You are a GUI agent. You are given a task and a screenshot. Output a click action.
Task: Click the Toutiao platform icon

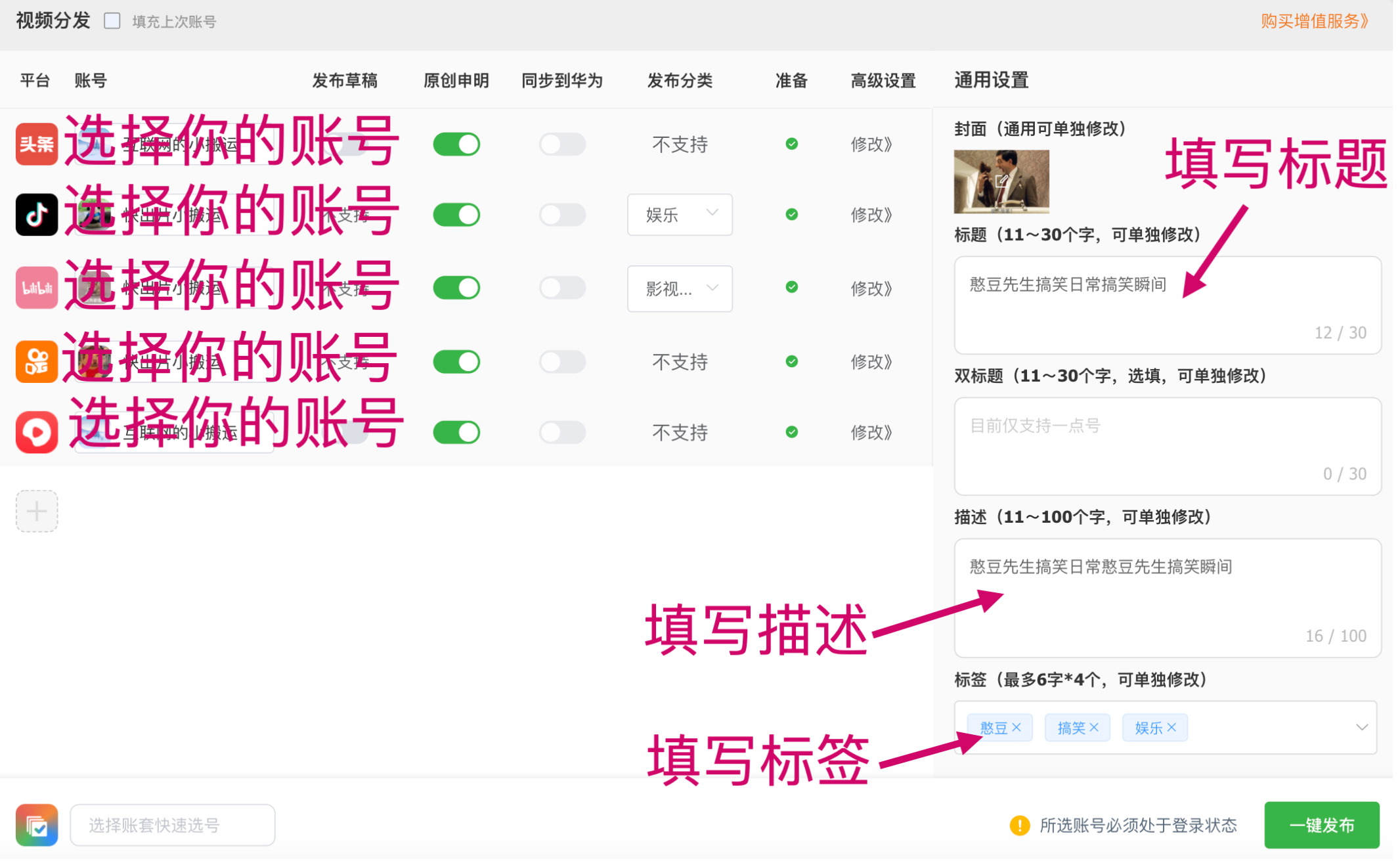37,144
